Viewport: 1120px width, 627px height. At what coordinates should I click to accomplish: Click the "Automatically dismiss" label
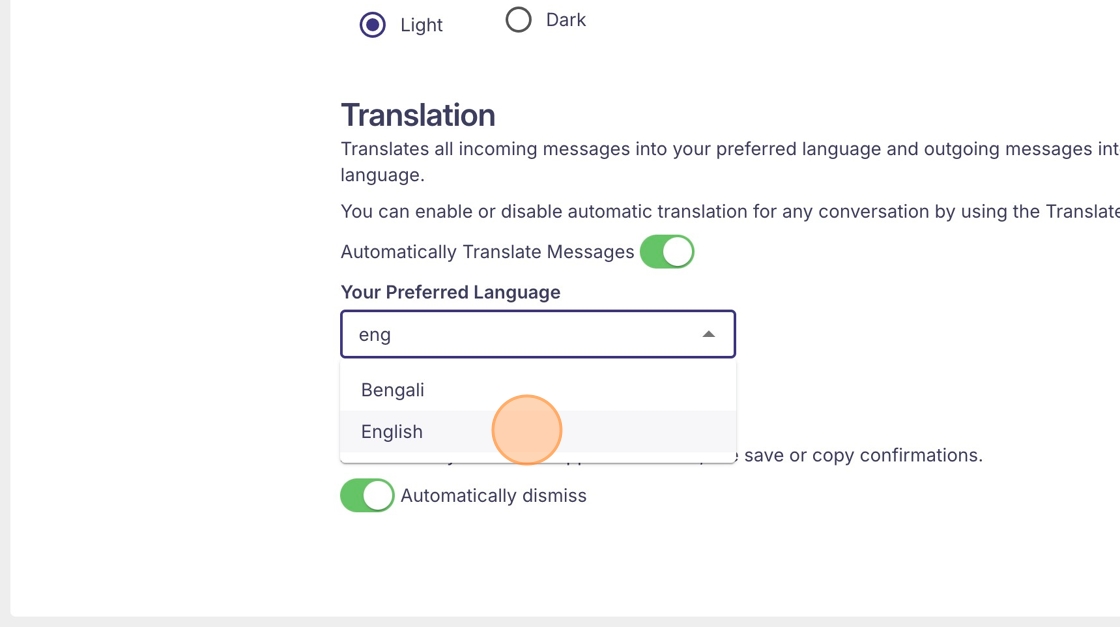pyautogui.click(x=493, y=496)
